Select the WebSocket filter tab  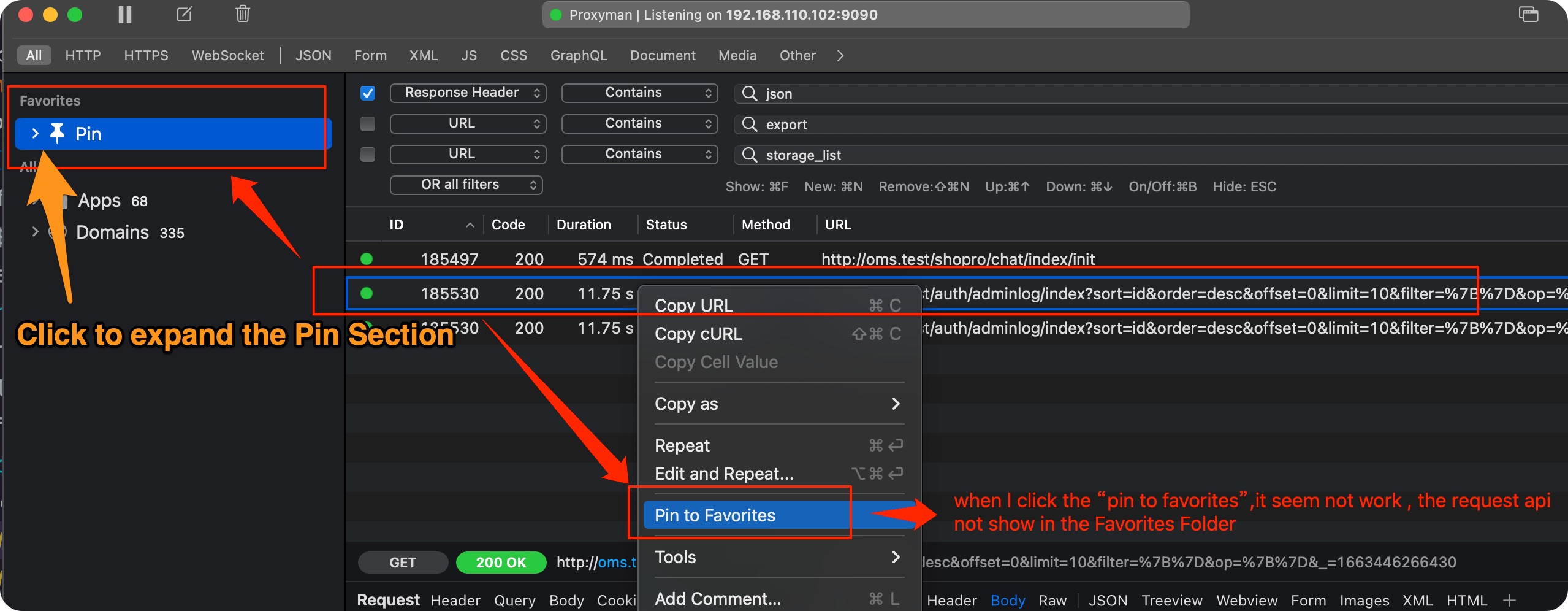tap(227, 56)
